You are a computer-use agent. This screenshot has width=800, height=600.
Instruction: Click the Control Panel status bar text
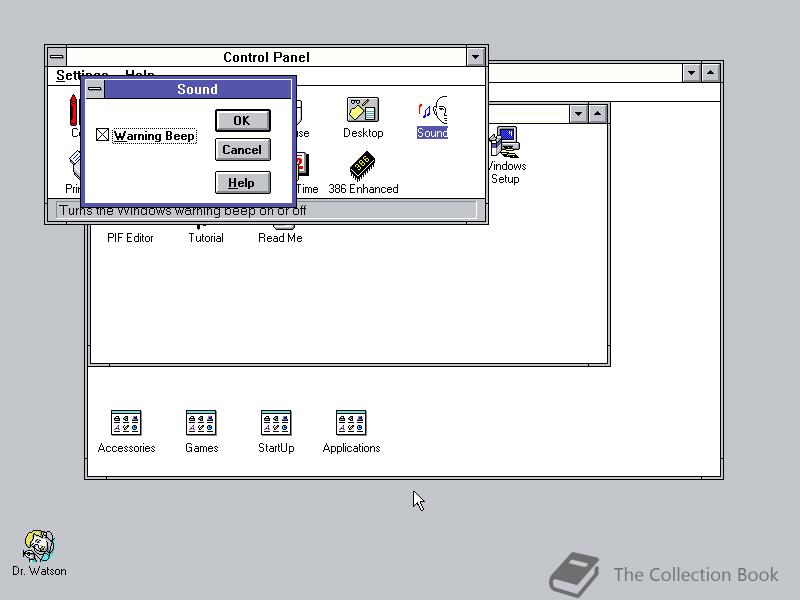182,210
